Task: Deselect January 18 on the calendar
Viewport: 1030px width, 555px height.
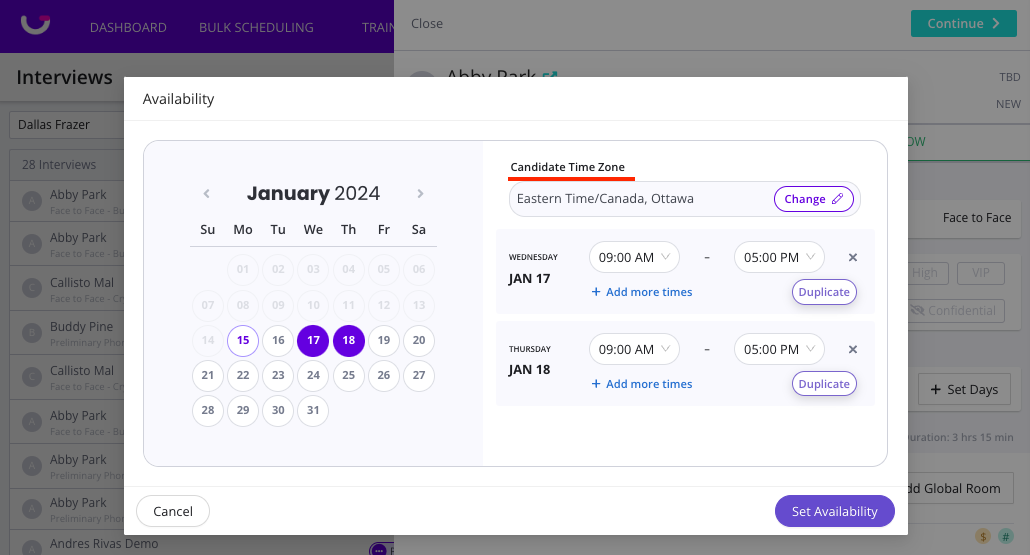Action: [349, 340]
